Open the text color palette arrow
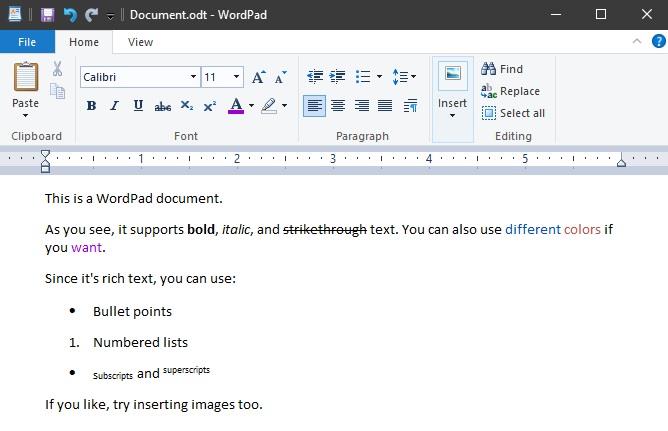The height and width of the screenshot is (431, 668). coord(251,106)
